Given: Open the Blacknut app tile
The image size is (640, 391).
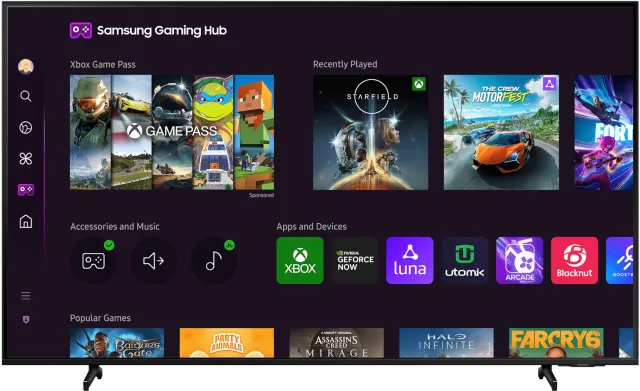Looking at the screenshot, I should [574, 260].
